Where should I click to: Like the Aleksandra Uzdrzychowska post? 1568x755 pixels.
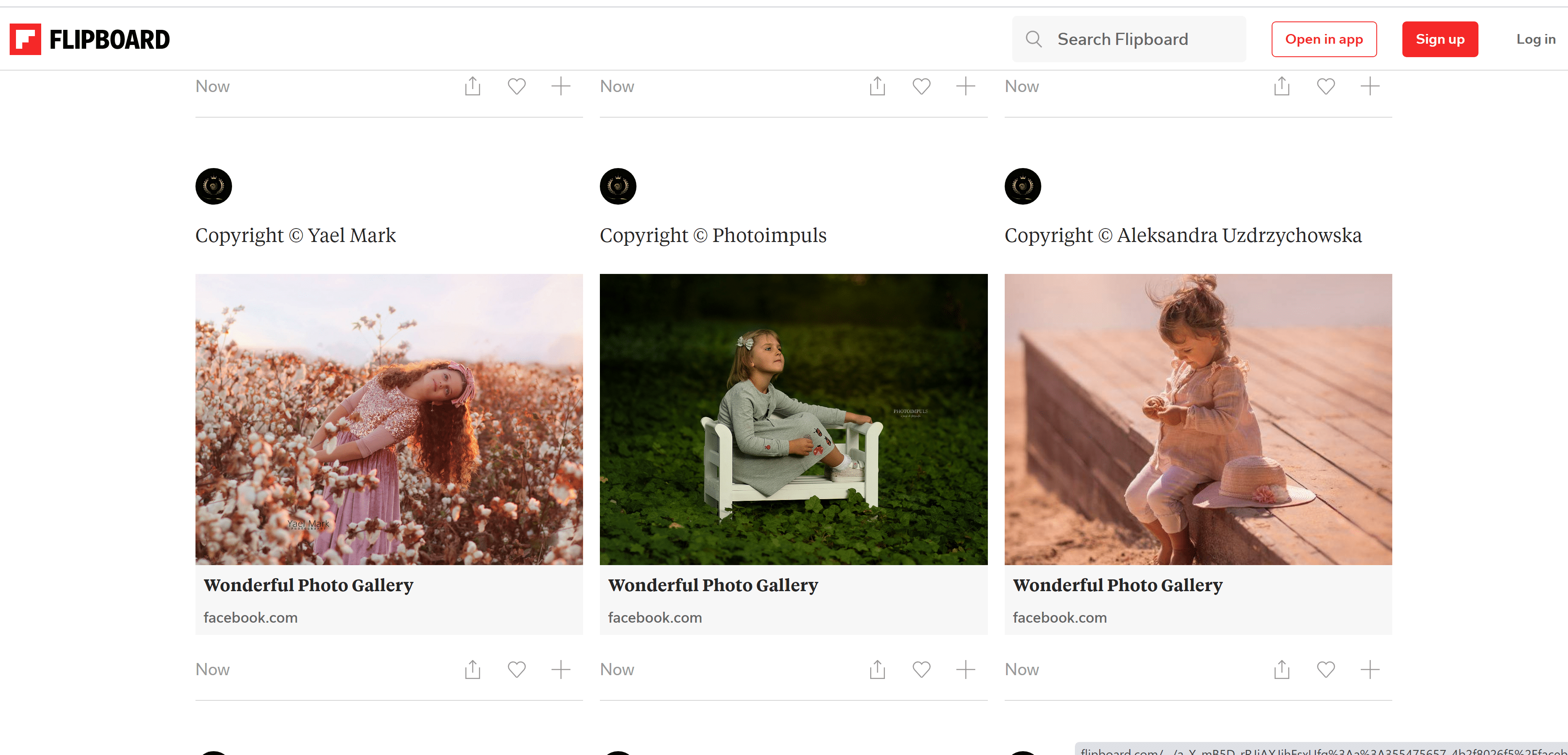coord(1326,670)
